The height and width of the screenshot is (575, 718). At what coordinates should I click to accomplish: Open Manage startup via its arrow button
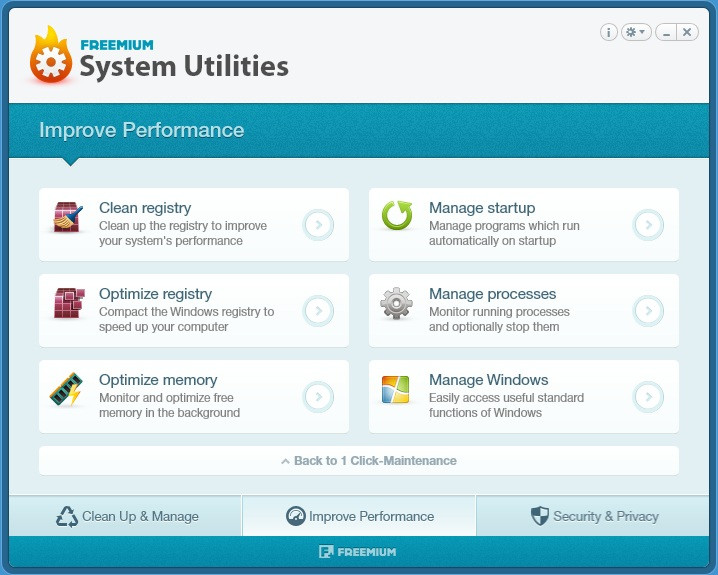pos(648,225)
